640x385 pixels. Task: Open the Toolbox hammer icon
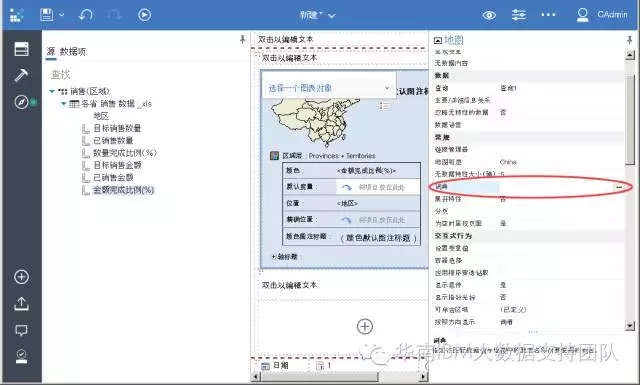[x=21, y=75]
